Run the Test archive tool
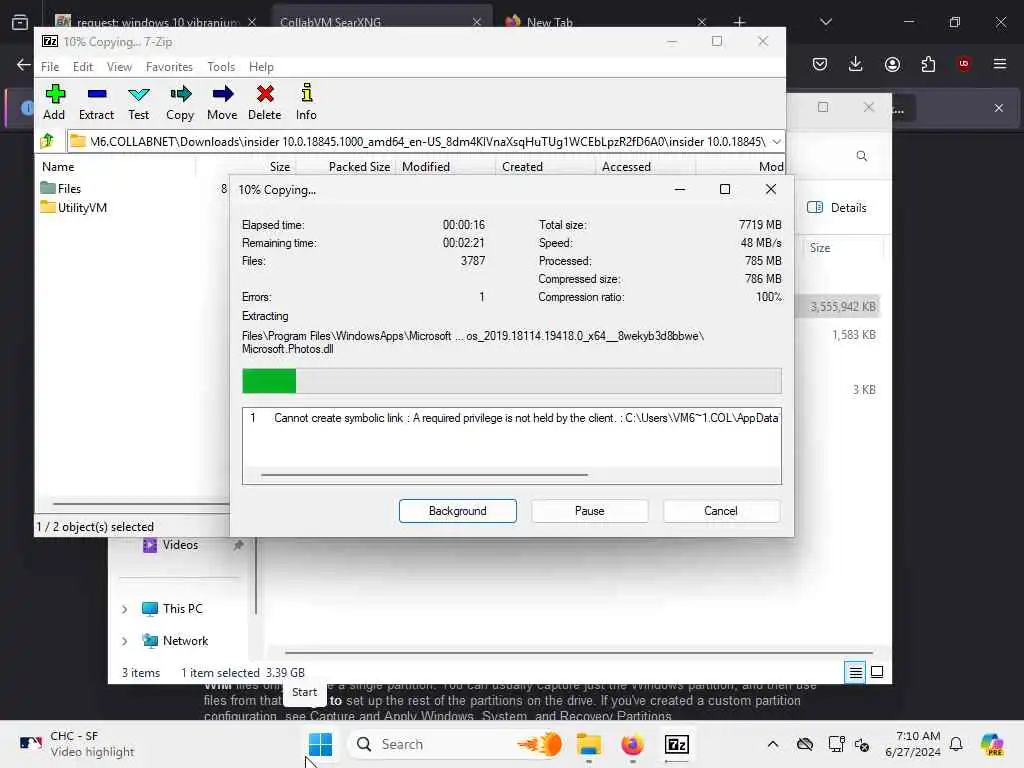Image resolution: width=1024 pixels, height=768 pixels. point(138,103)
